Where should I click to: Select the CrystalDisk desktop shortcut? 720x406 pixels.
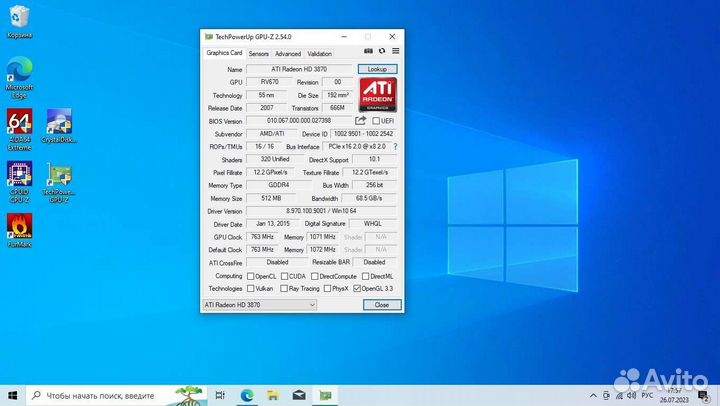[59, 126]
